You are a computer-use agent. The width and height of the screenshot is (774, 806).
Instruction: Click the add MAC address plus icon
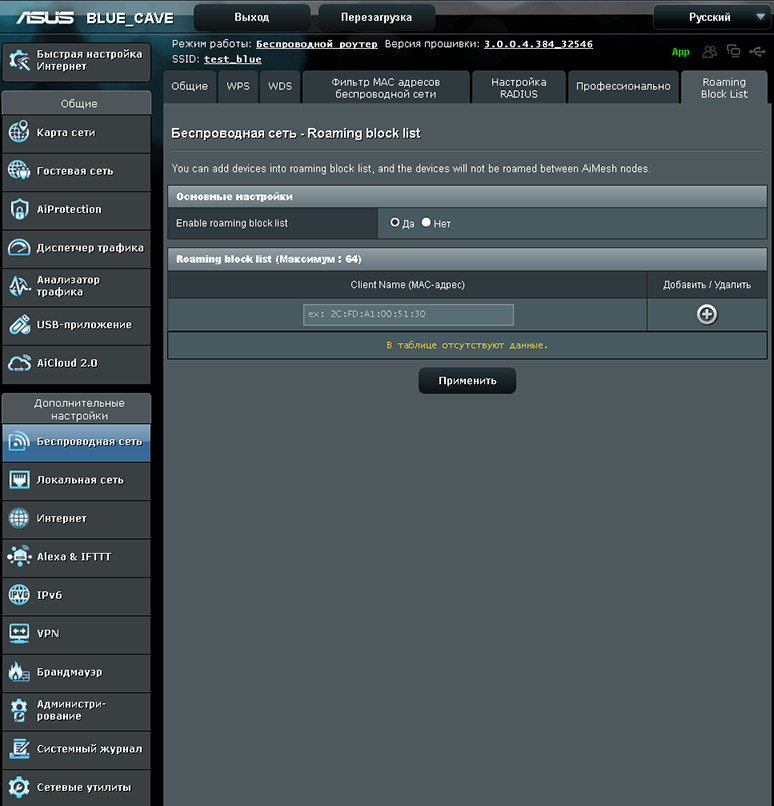[707, 314]
